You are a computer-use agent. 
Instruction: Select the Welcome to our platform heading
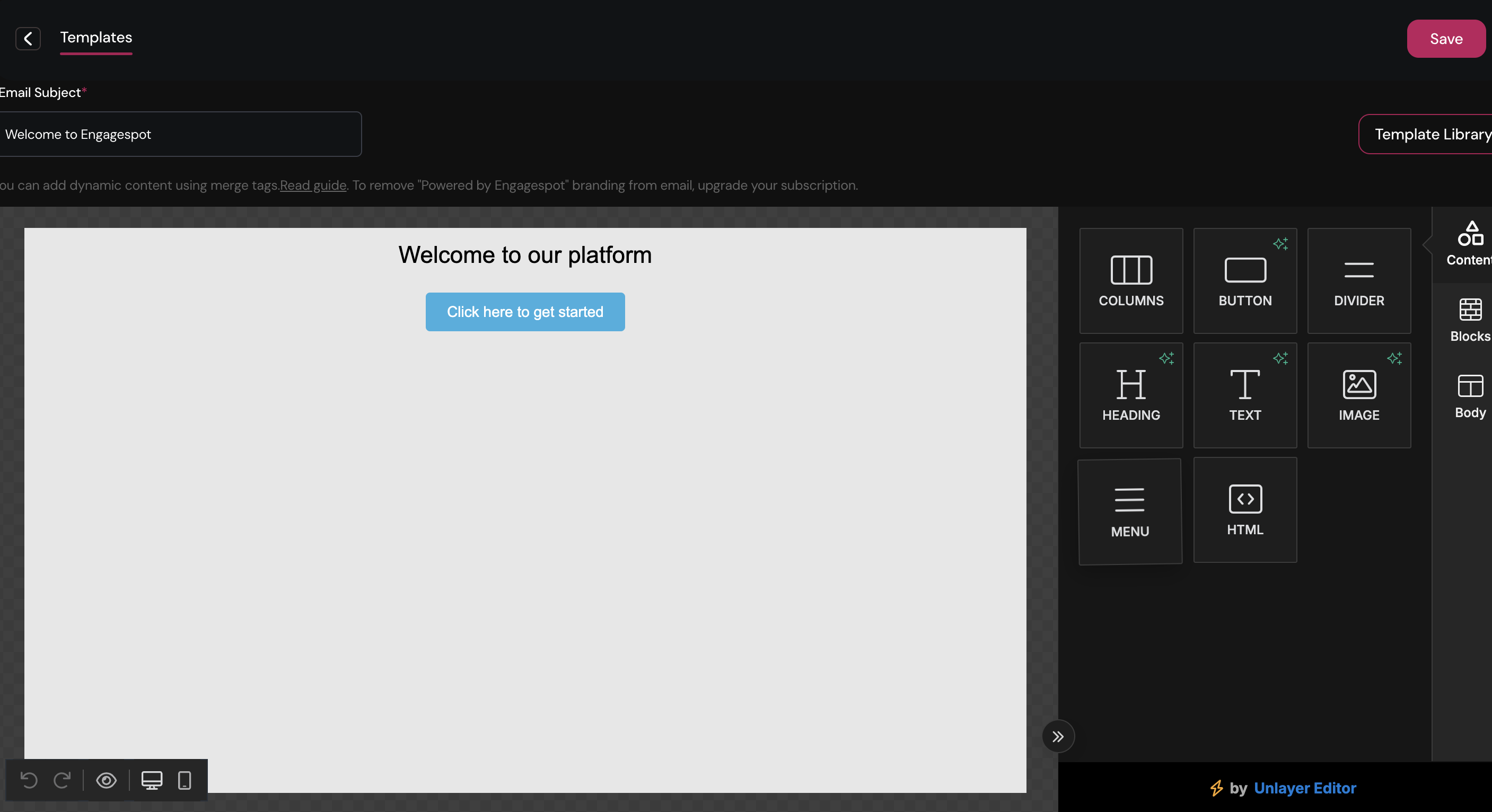(525, 255)
